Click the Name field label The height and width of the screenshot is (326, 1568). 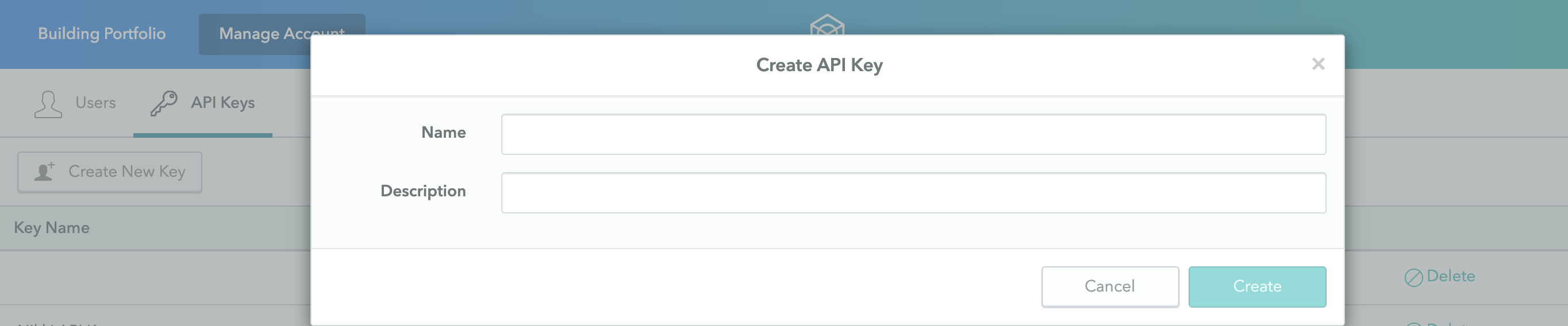(443, 133)
